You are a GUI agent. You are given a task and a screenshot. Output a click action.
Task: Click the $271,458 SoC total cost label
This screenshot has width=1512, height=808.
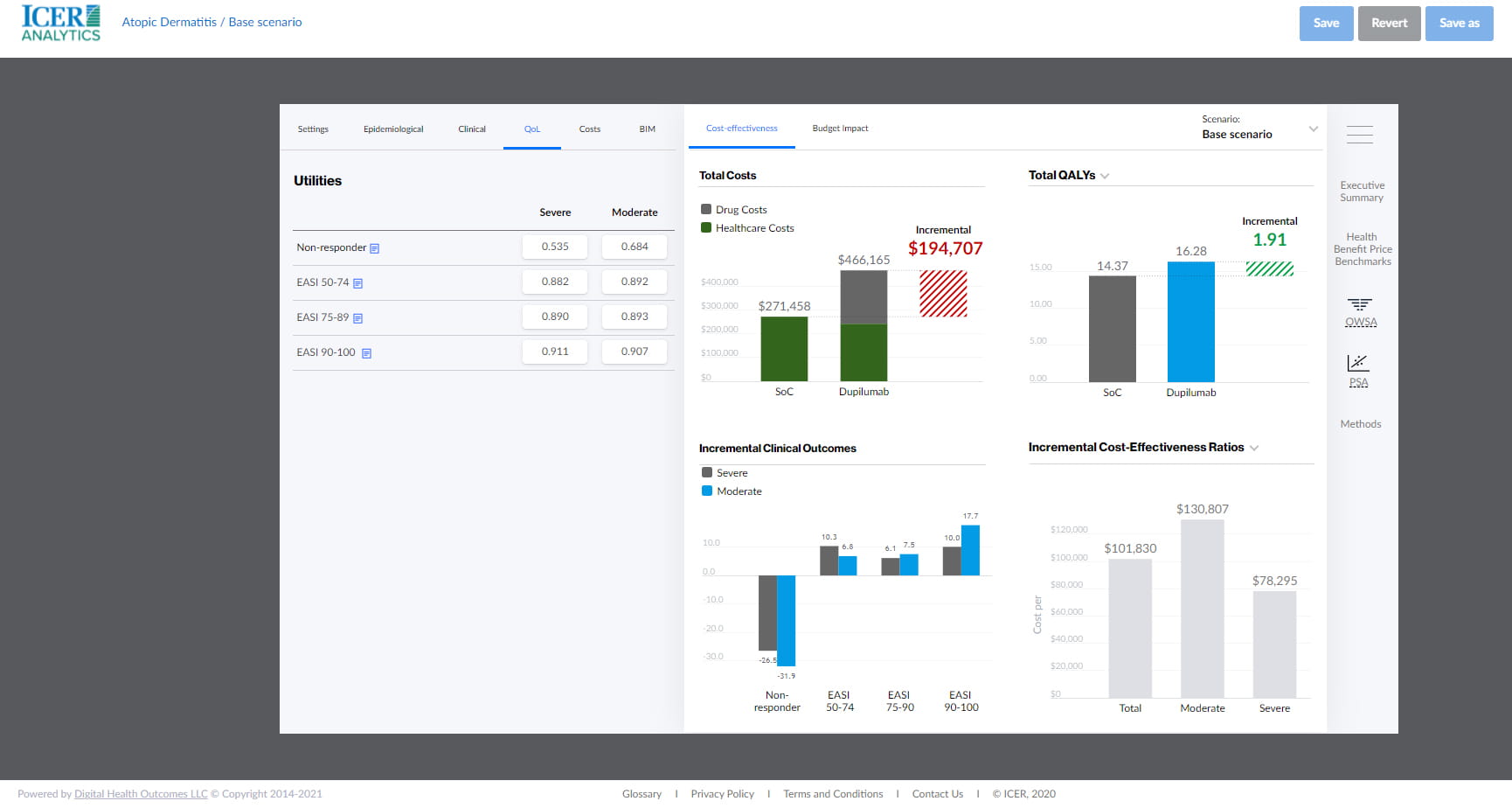click(784, 306)
